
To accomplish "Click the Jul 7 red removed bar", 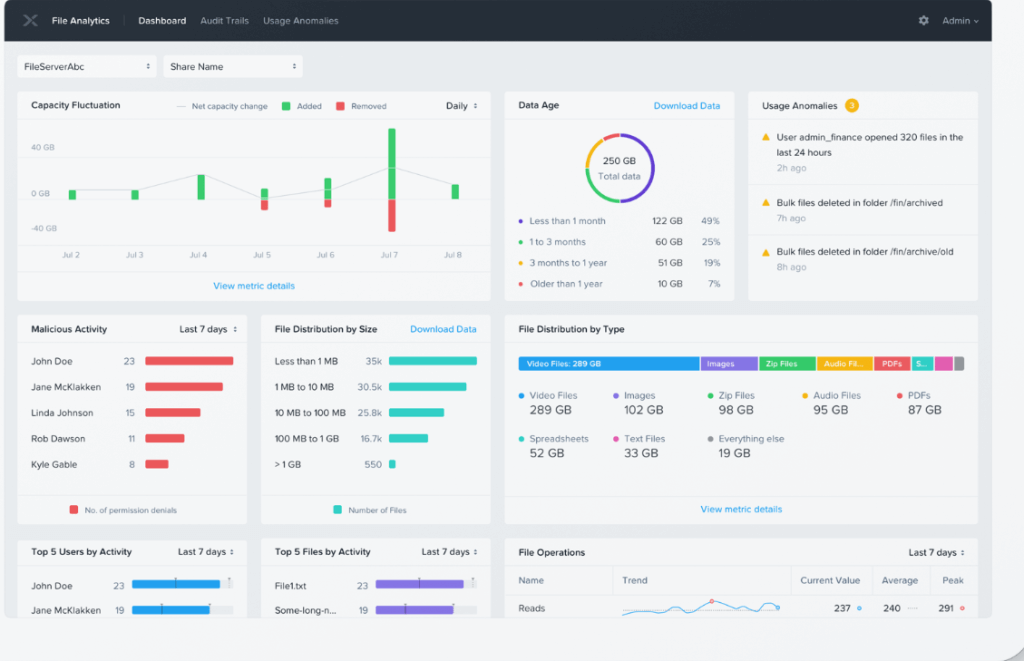I will pos(392,216).
